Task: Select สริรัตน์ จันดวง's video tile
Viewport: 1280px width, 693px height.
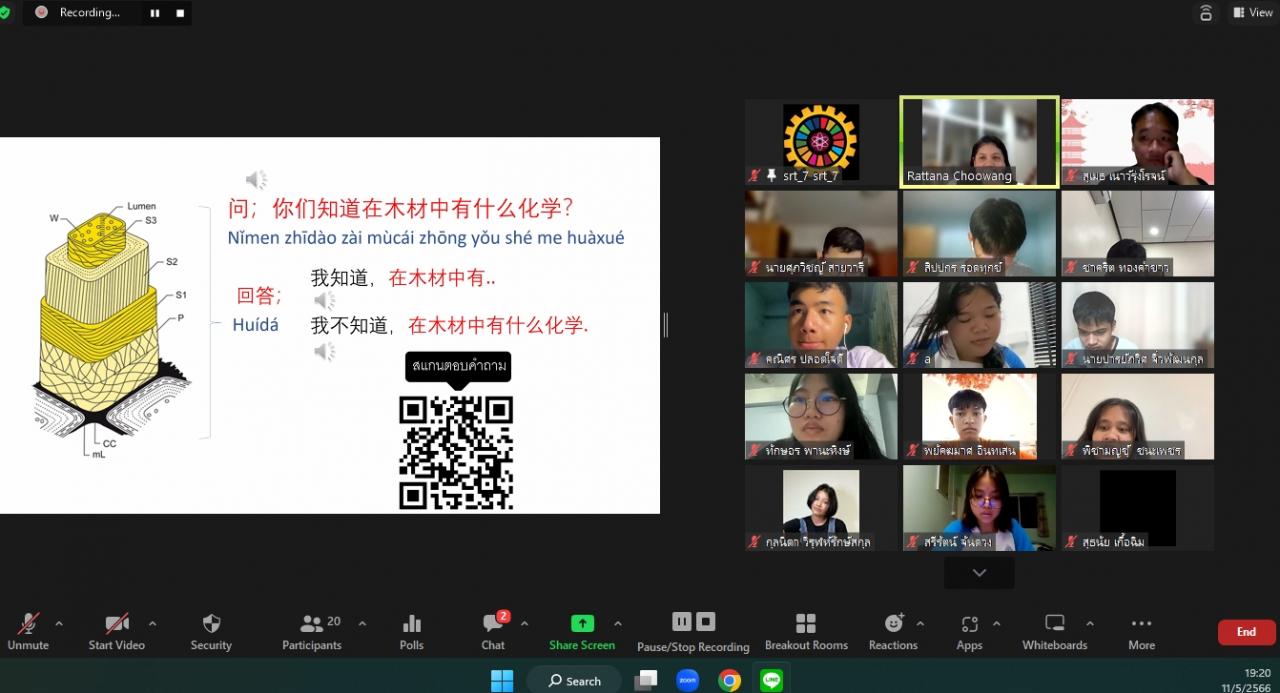Action: point(979,508)
